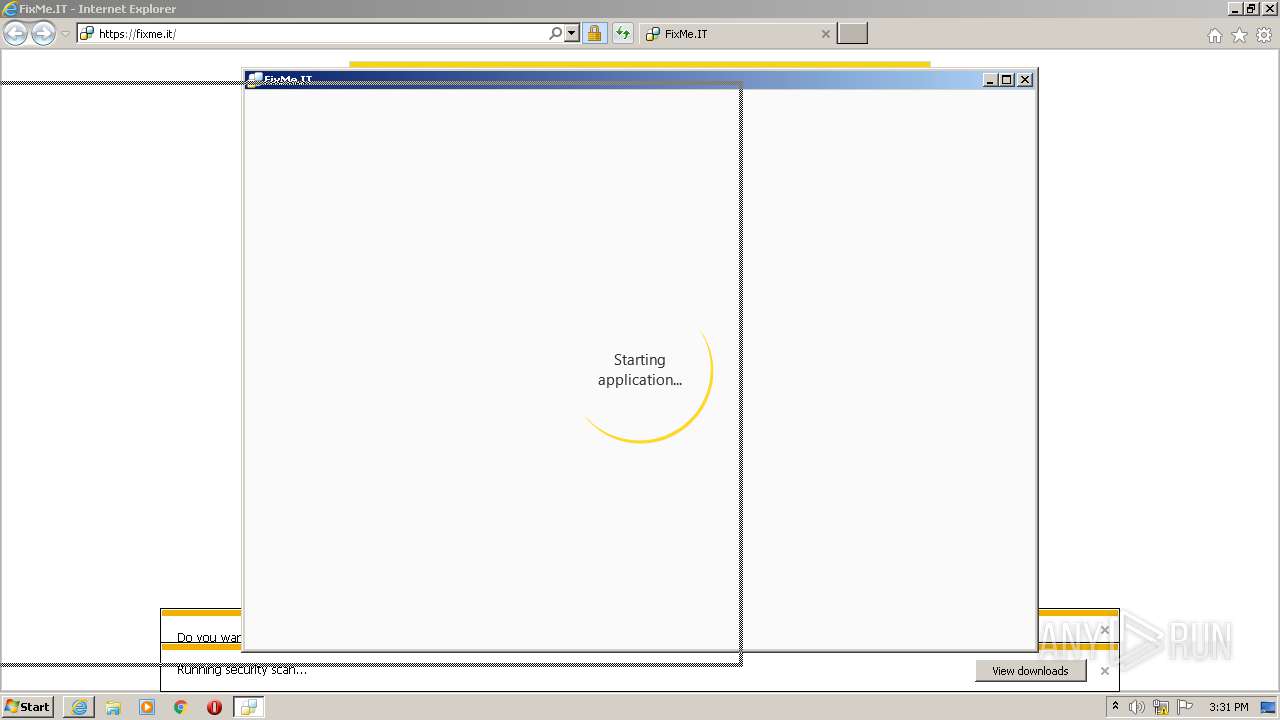Screen dimensions: 1280x720
Task: Show hidden system tray icons
Action: click(1115, 707)
